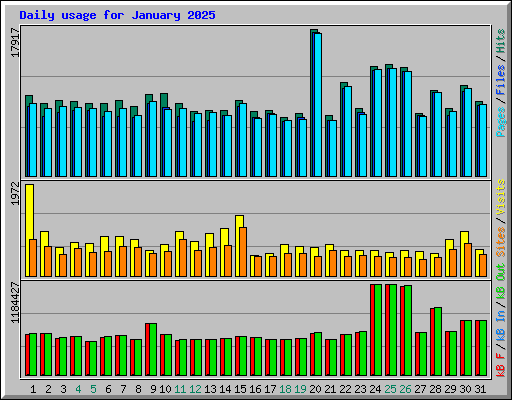The width and height of the screenshot is (512, 400).
Task: Click the Pages legend label
Action: coord(501,122)
